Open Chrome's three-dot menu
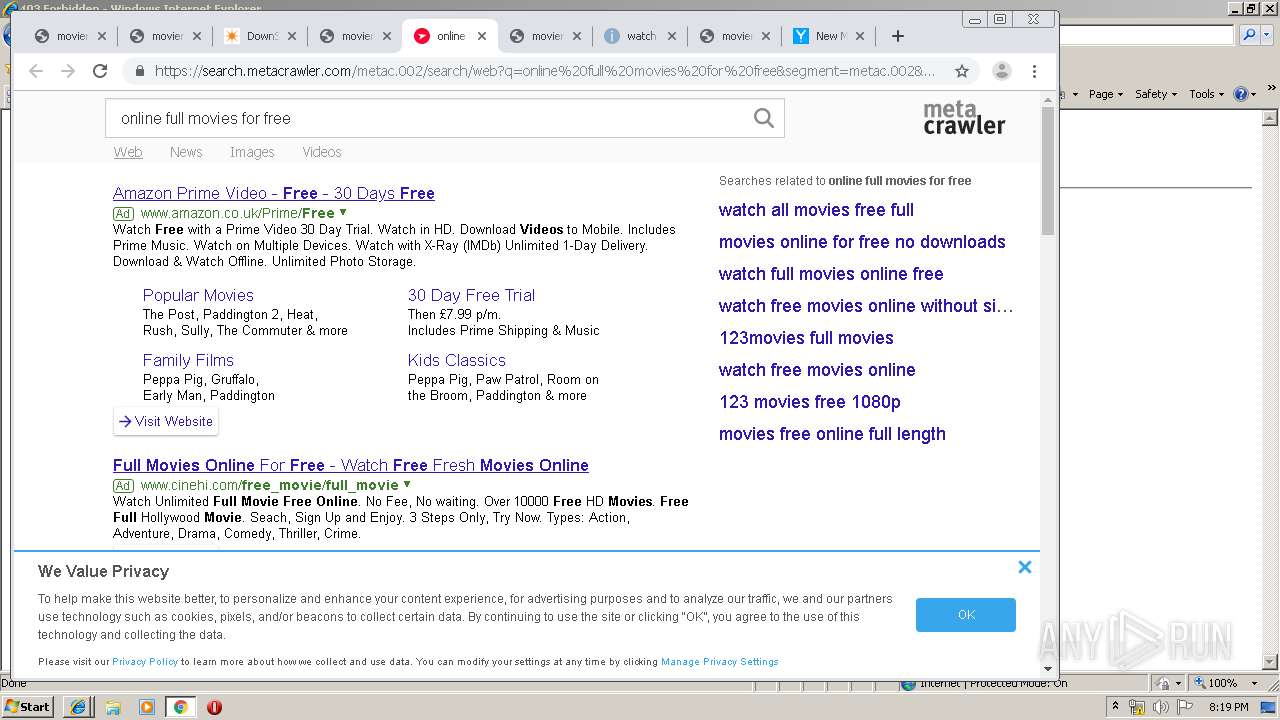This screenshot has width=1280, height=720. [x=1035, y=71]
